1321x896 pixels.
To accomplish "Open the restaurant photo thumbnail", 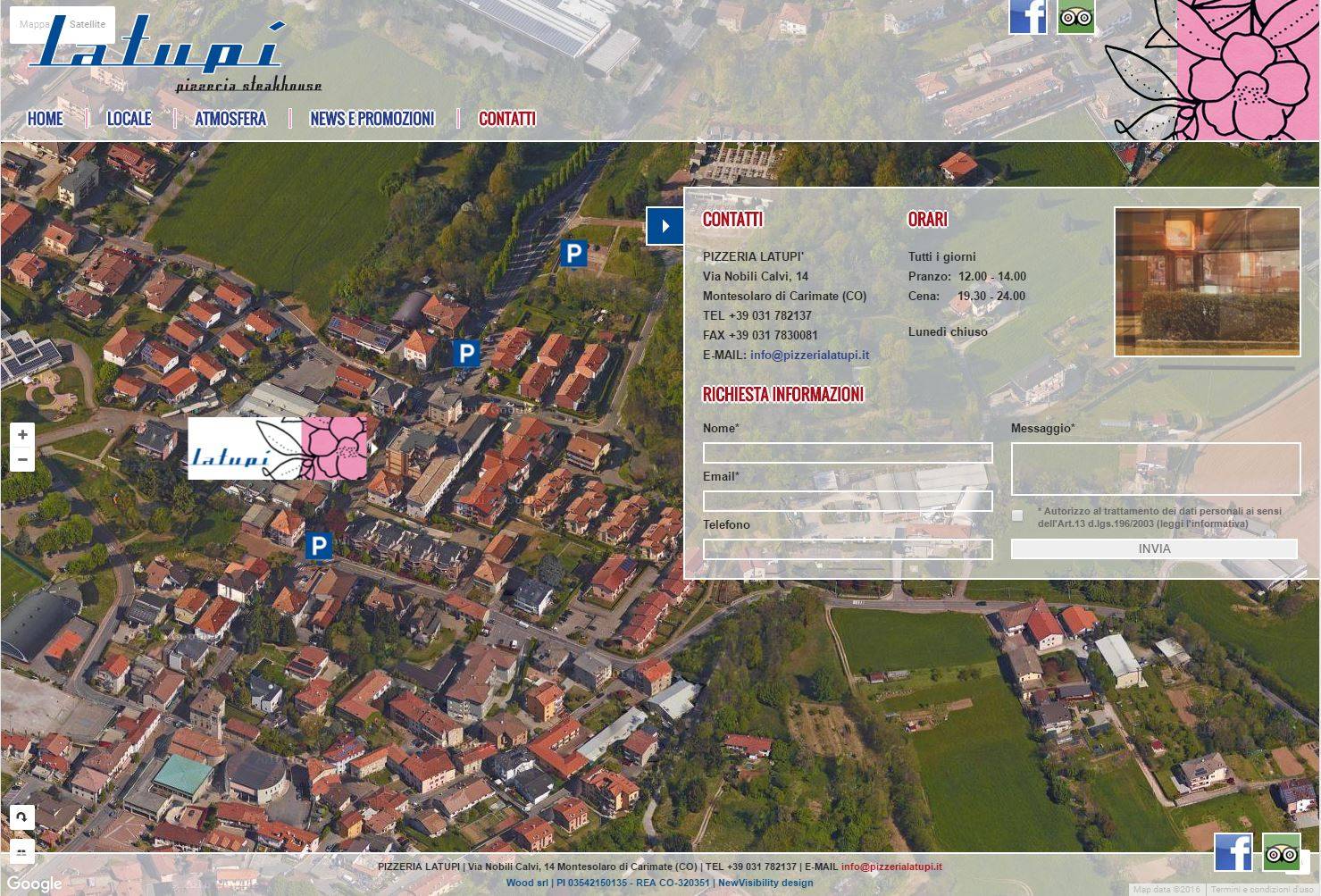I will pos(1208,282).
